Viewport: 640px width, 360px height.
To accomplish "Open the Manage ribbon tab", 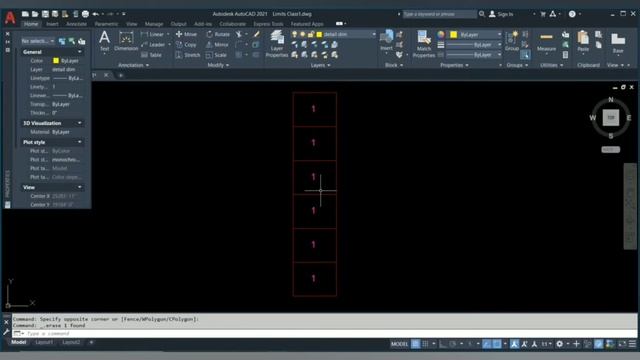I will pos(153,24).
